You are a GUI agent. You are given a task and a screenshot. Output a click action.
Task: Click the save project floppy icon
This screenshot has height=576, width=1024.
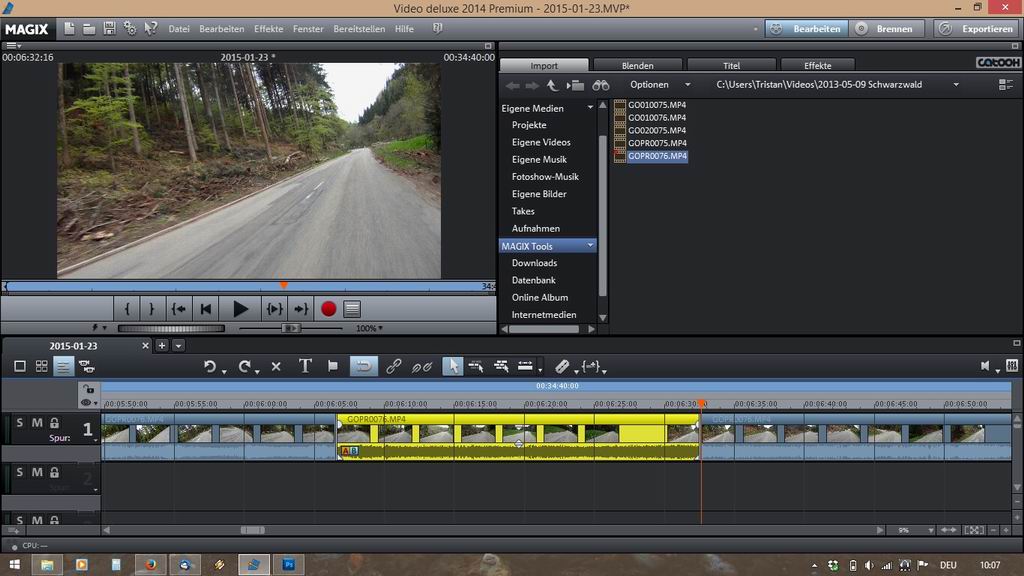point(109,29)
